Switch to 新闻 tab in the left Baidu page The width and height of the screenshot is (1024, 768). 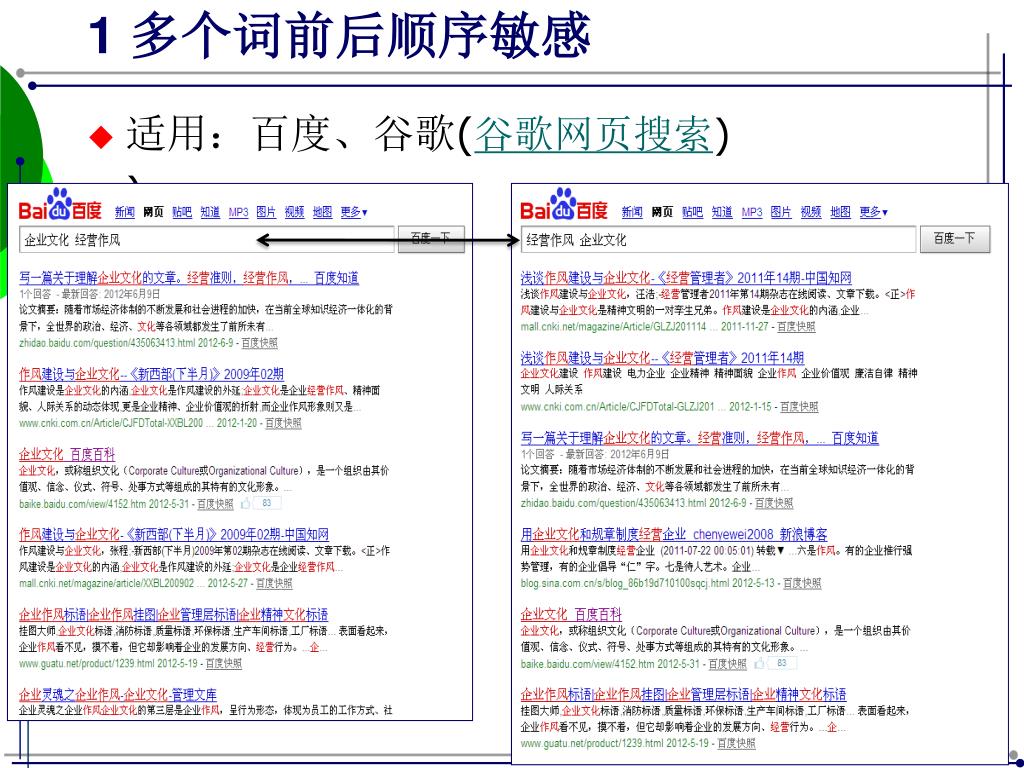(124, 212)
